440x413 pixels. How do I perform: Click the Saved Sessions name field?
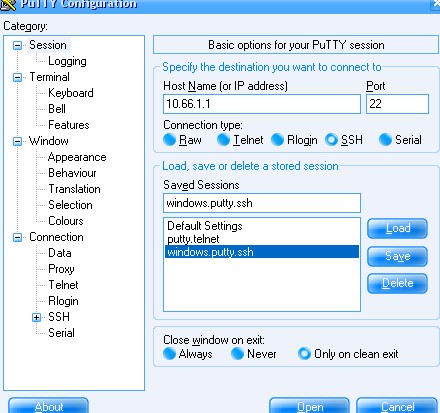(262, 203)
